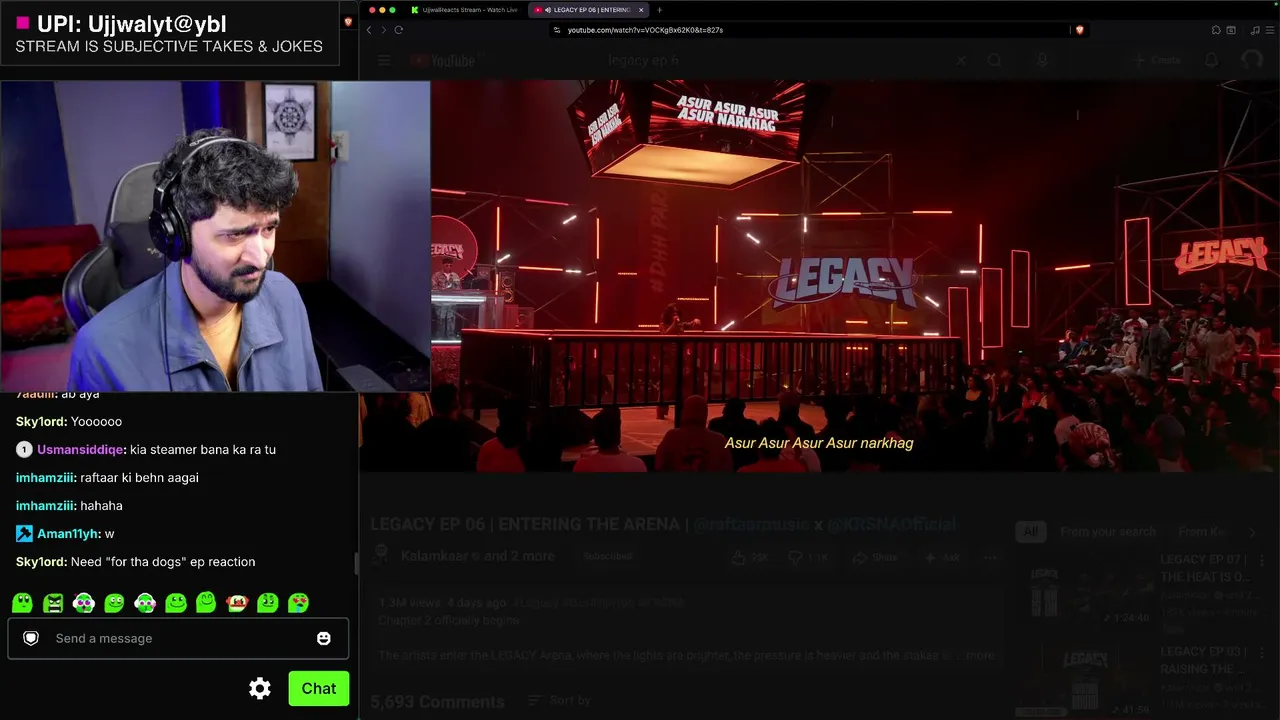Select the From your search chip

click(1107, 532)
